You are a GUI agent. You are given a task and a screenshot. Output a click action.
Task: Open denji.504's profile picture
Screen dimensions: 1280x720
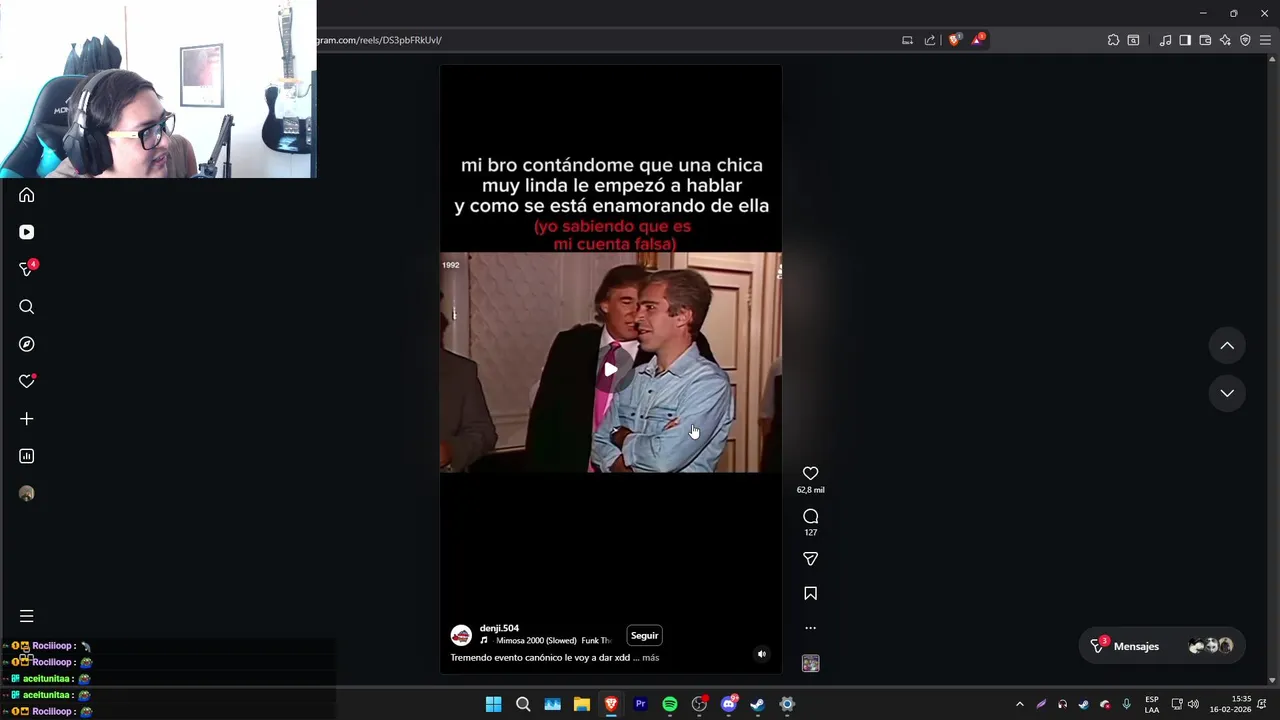click(461, 635)
